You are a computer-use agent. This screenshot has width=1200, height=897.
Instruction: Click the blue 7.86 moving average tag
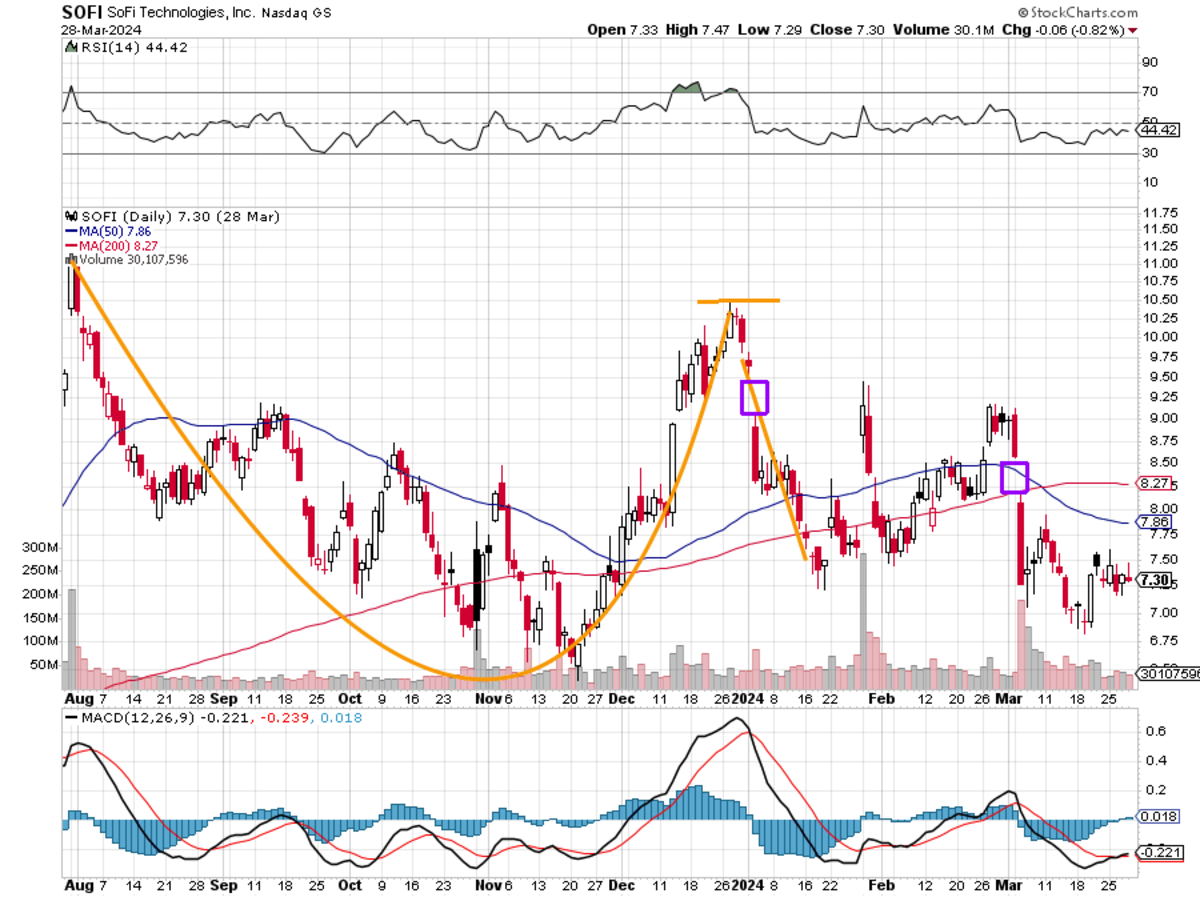click(x=1154, y=522)
